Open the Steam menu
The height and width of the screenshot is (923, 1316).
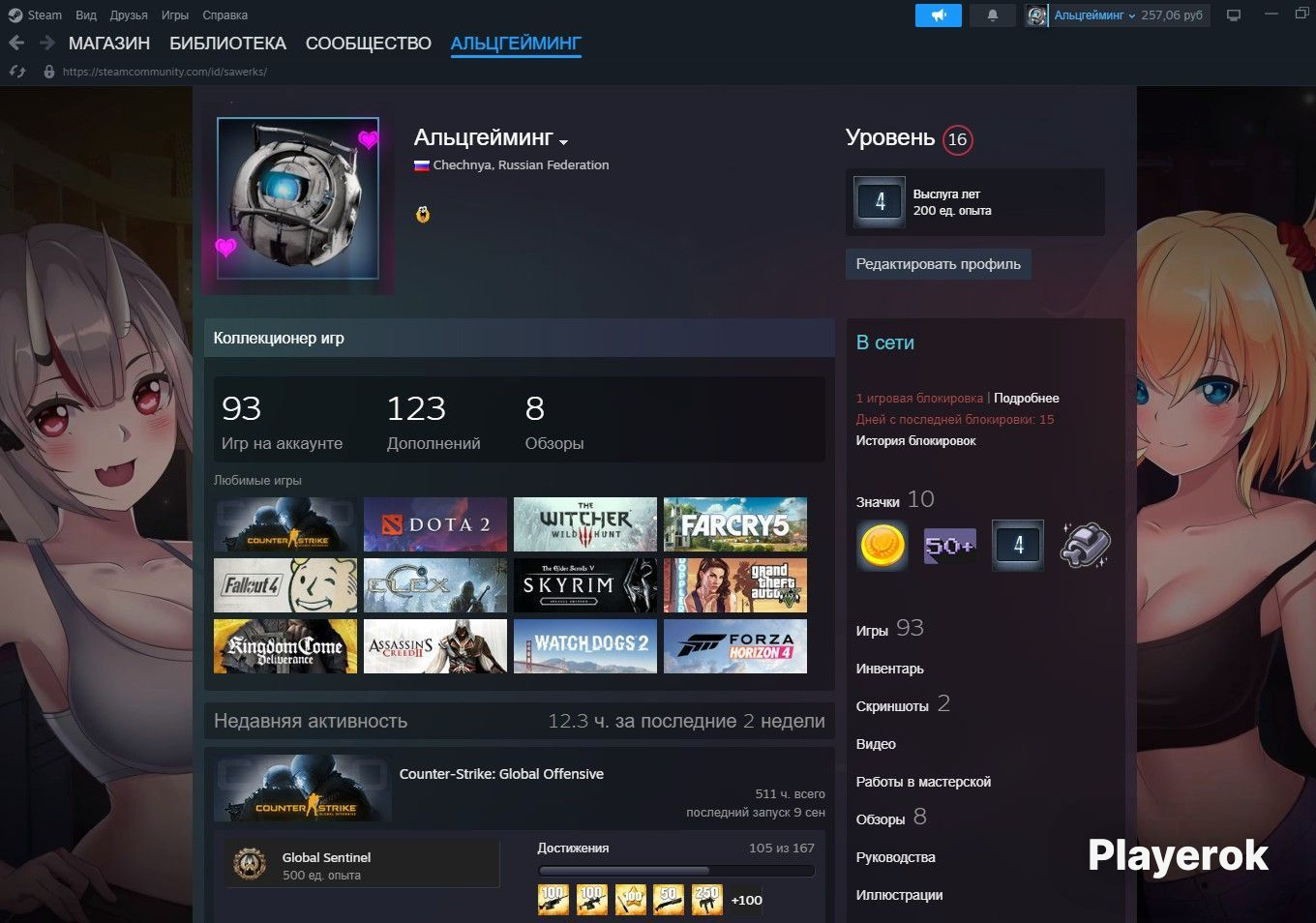[45, 15]
